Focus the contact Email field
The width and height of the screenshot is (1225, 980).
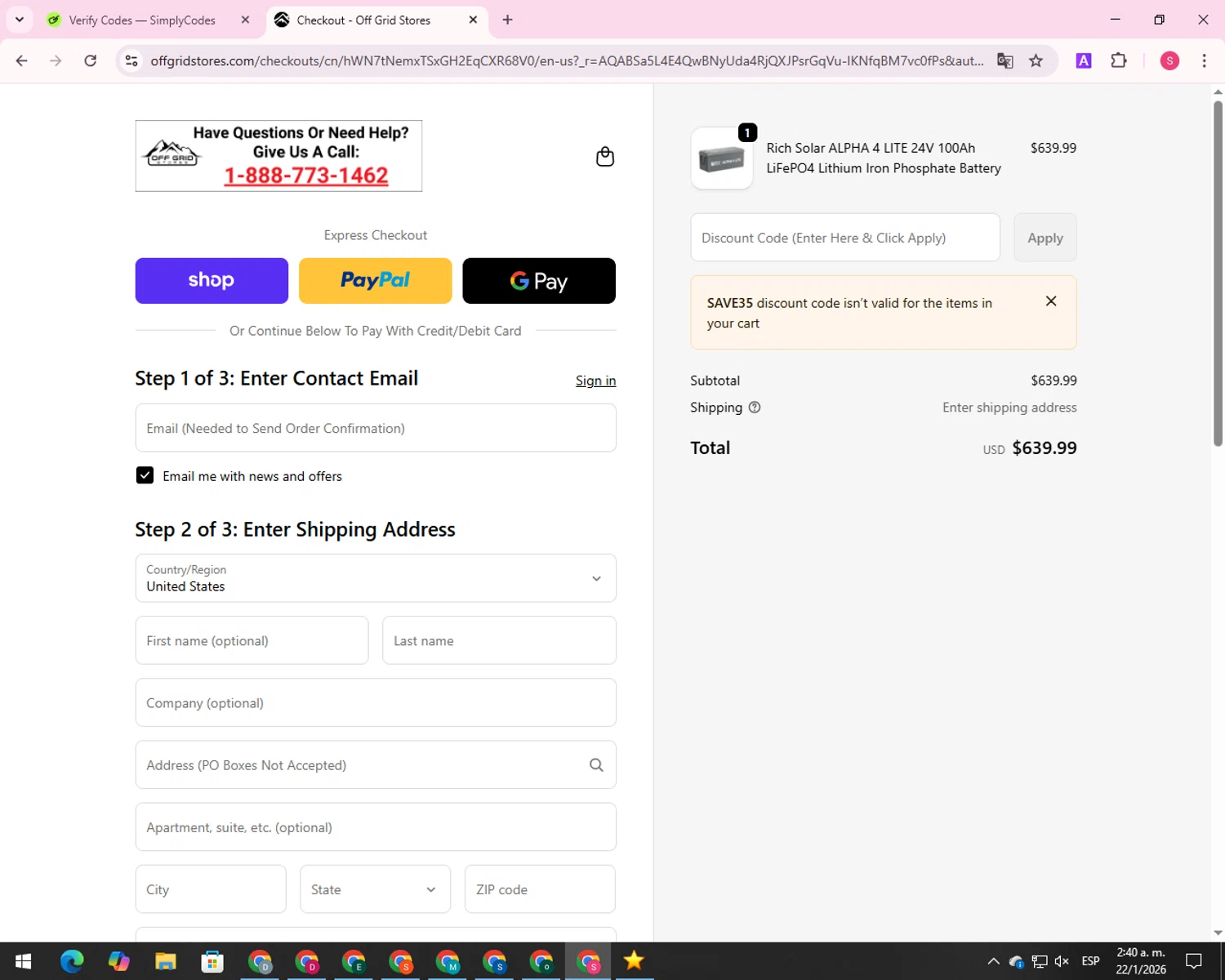pyautogui.click(x=376, y=428)
